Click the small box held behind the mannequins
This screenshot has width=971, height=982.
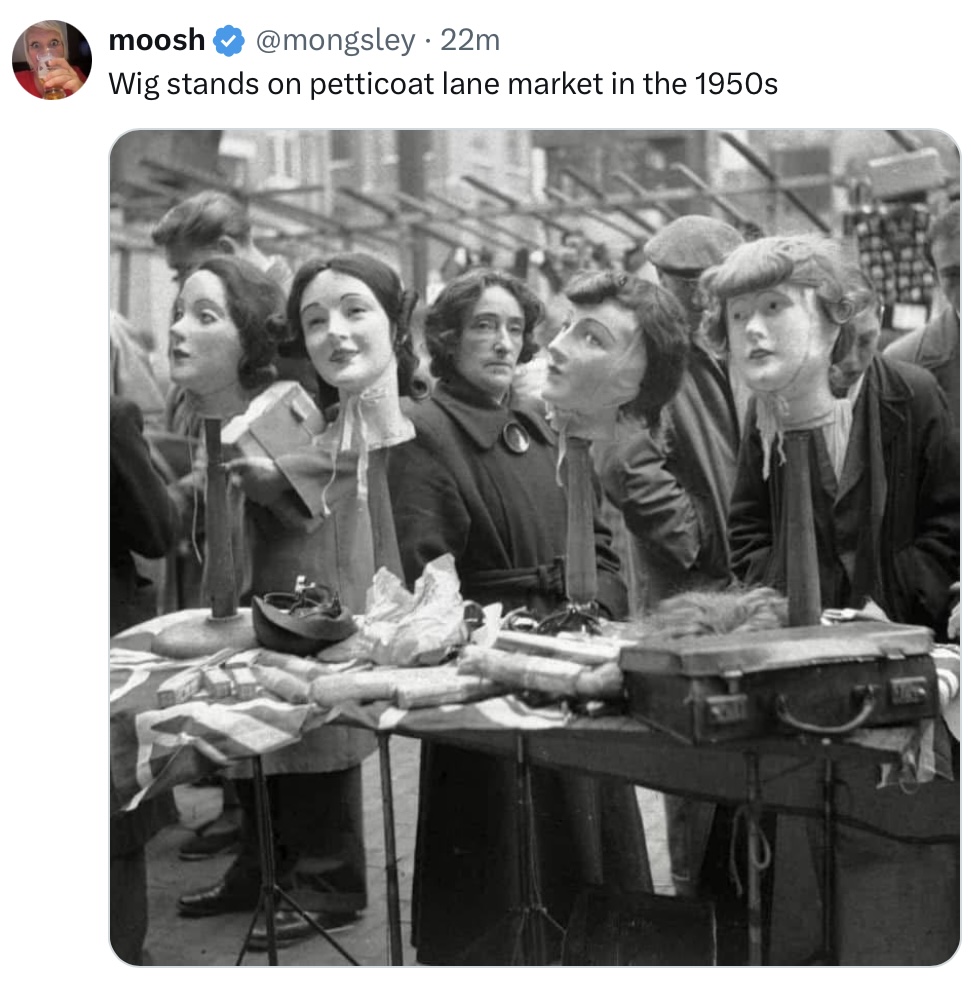(x=273, y=423)
